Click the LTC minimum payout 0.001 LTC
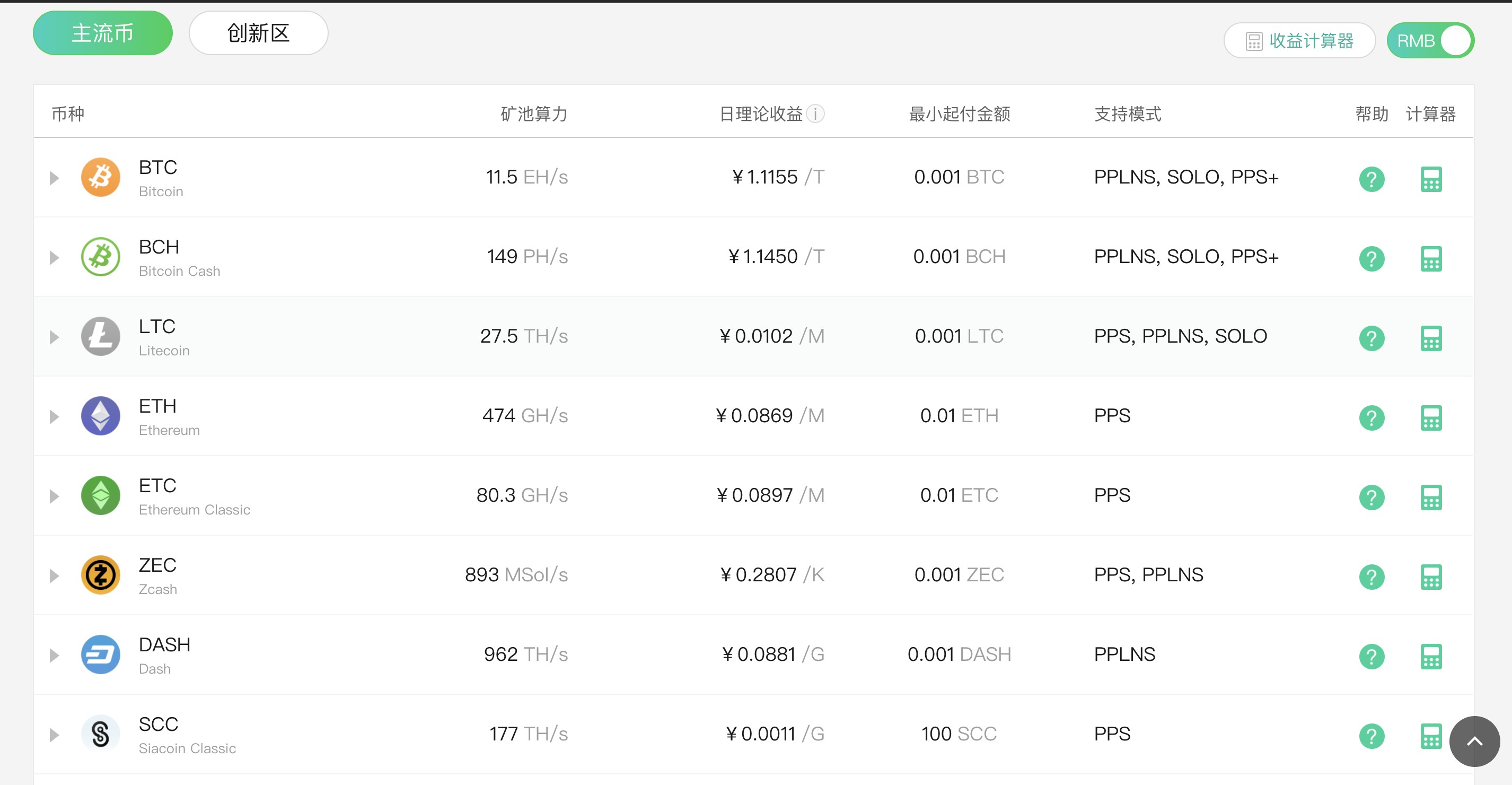Image resolution: width=1512 pixels, height=785 pixels. coord(959,336)
